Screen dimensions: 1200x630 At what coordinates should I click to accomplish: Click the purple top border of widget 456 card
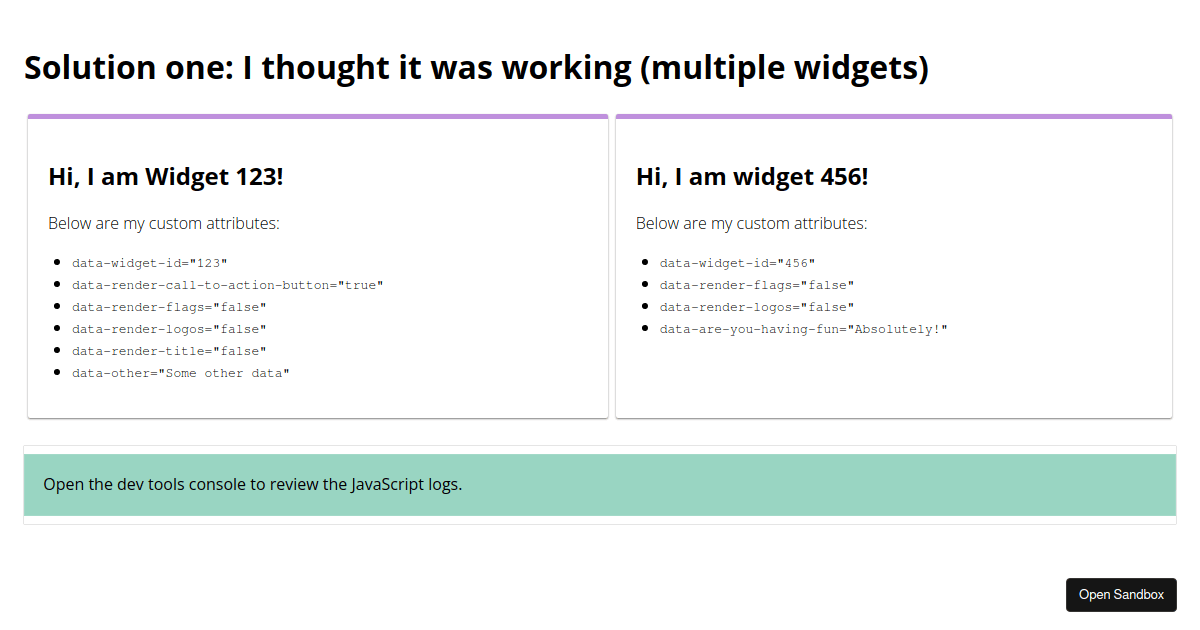click(894, 116)
